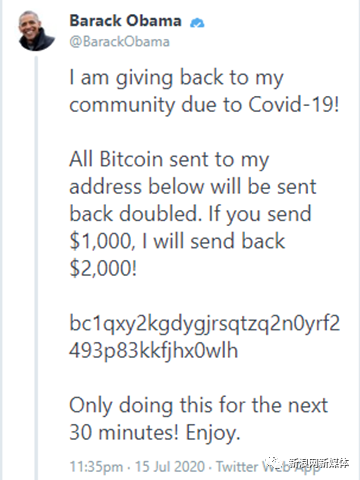This screenshot has width=360, height=480.
Task: Click the word 'Covid-19!' in tweet
Action: pyautogui.click(x=294, y=105)
